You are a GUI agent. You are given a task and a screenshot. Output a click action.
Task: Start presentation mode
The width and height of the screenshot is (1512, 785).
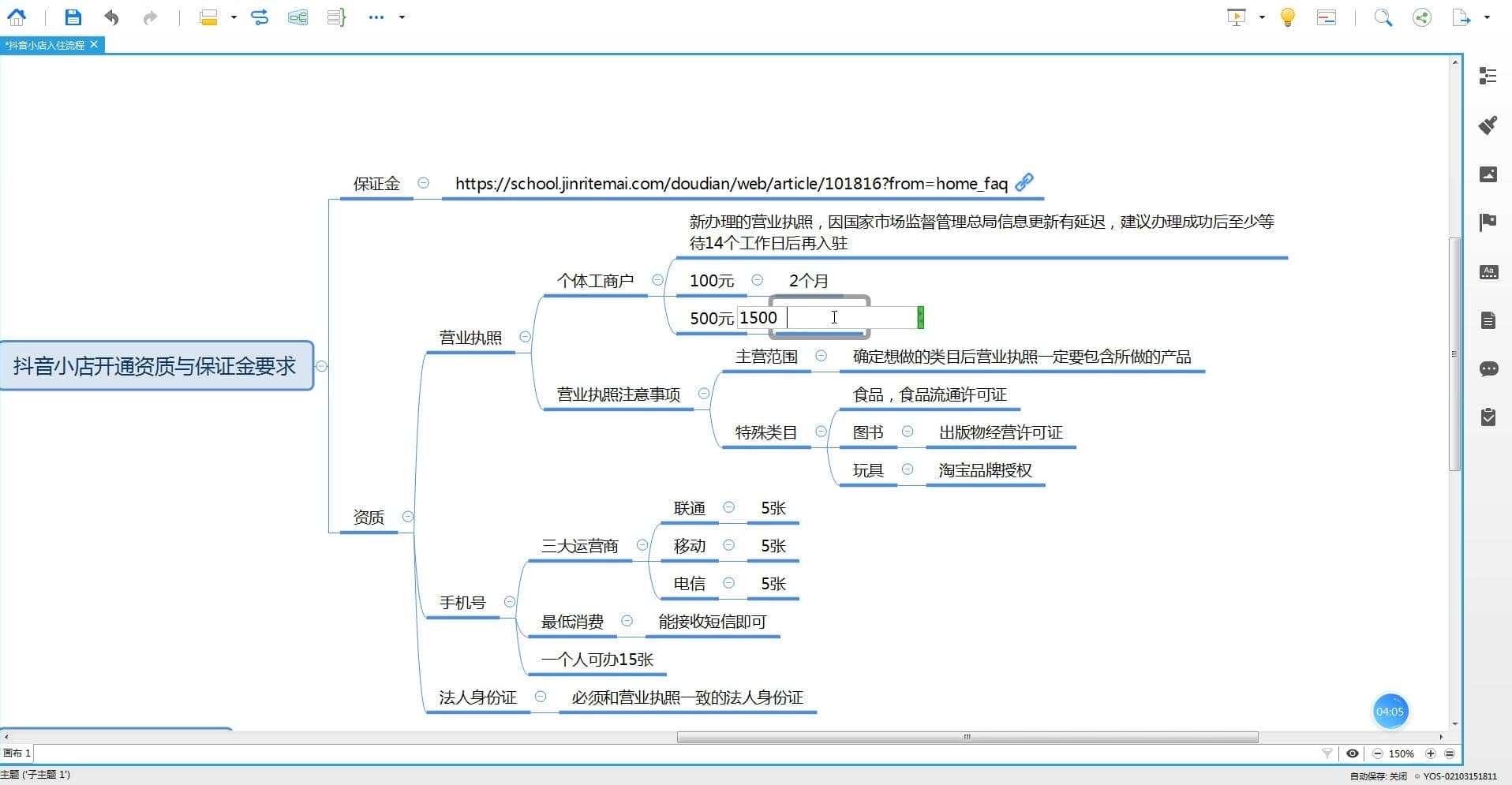click(1237, 17)
